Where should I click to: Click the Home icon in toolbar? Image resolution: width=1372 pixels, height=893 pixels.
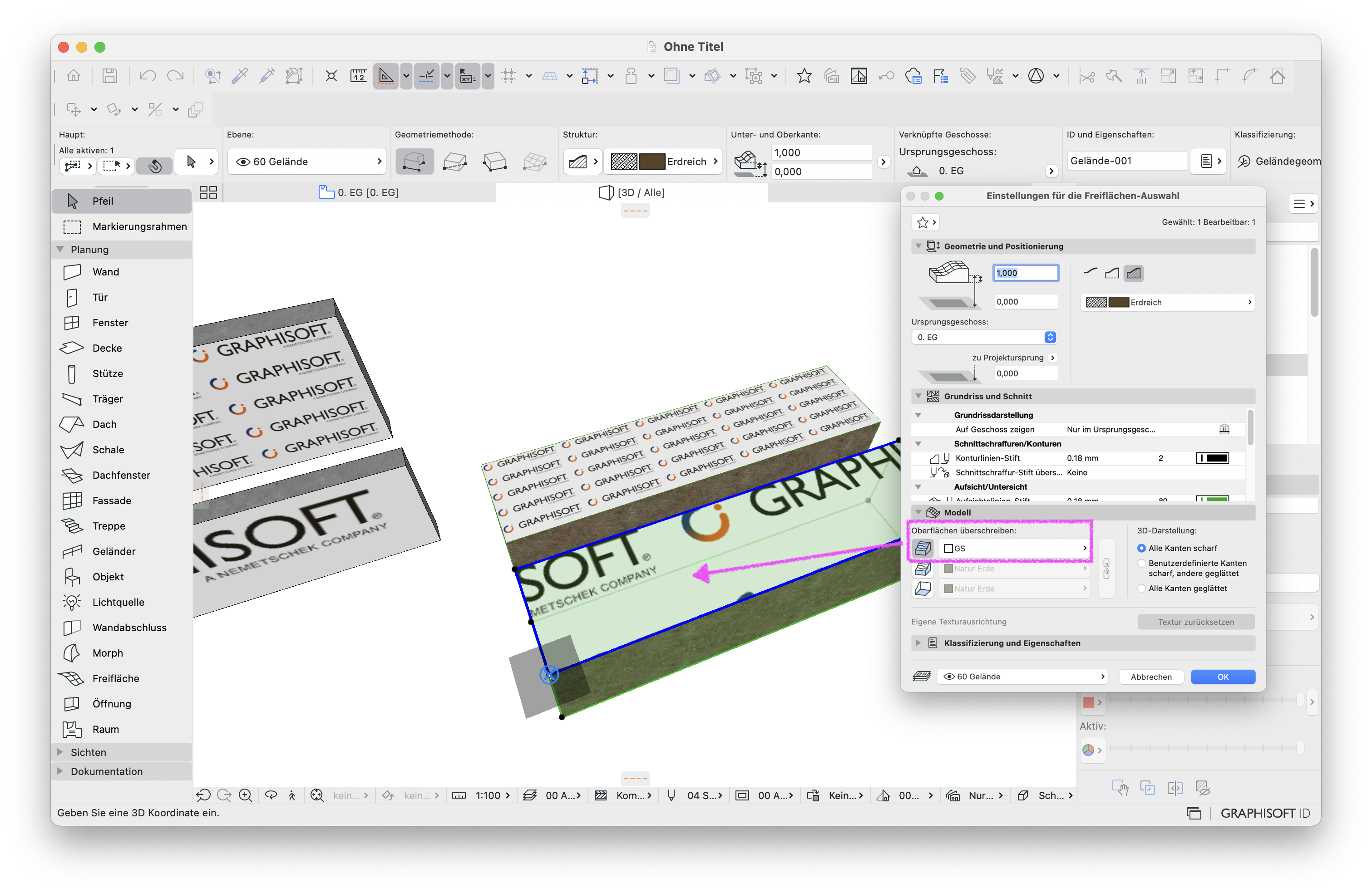[x=74, y=76]
